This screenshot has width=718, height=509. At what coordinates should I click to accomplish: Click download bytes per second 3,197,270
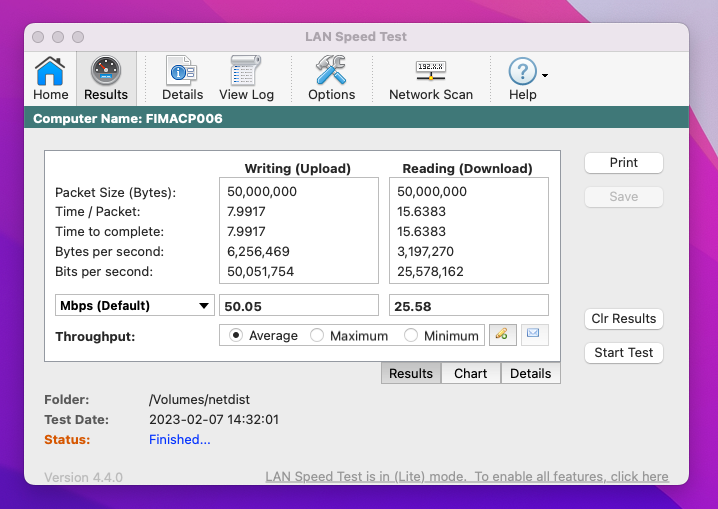[x=425, y=251]
